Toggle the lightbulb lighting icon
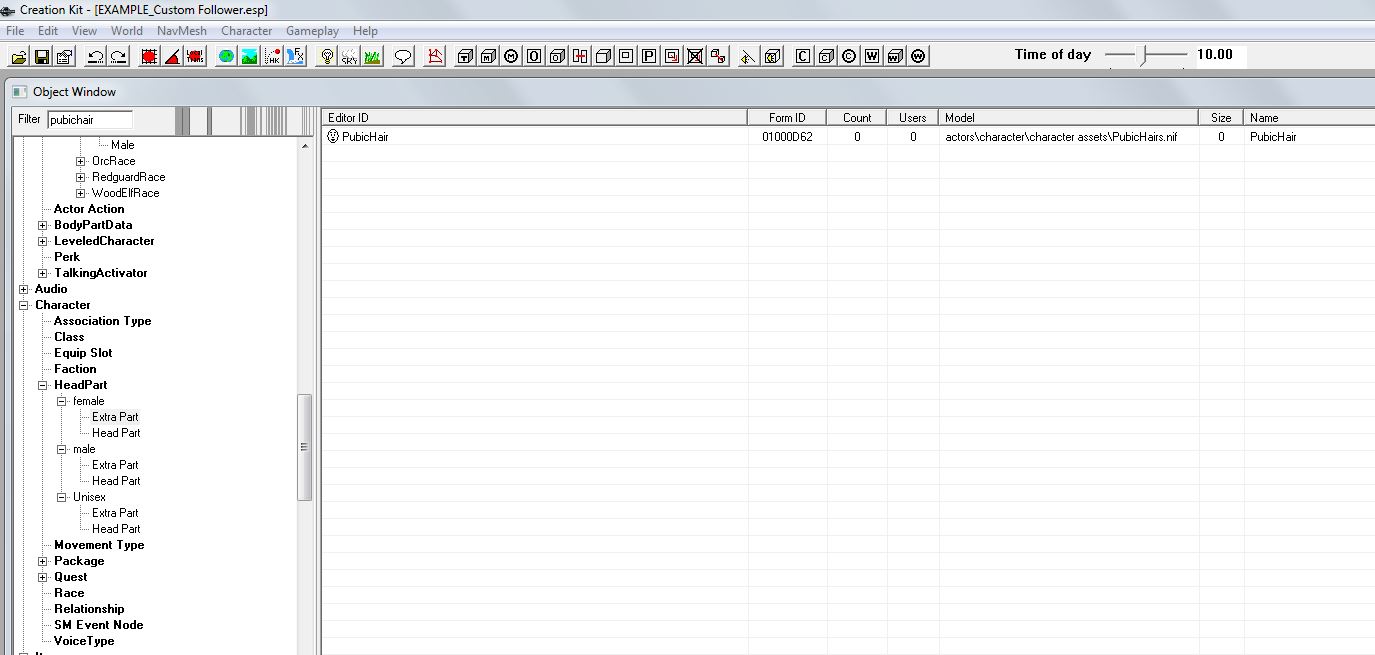The width and height of the screenshot is (1375, 655). pos(326,56)
